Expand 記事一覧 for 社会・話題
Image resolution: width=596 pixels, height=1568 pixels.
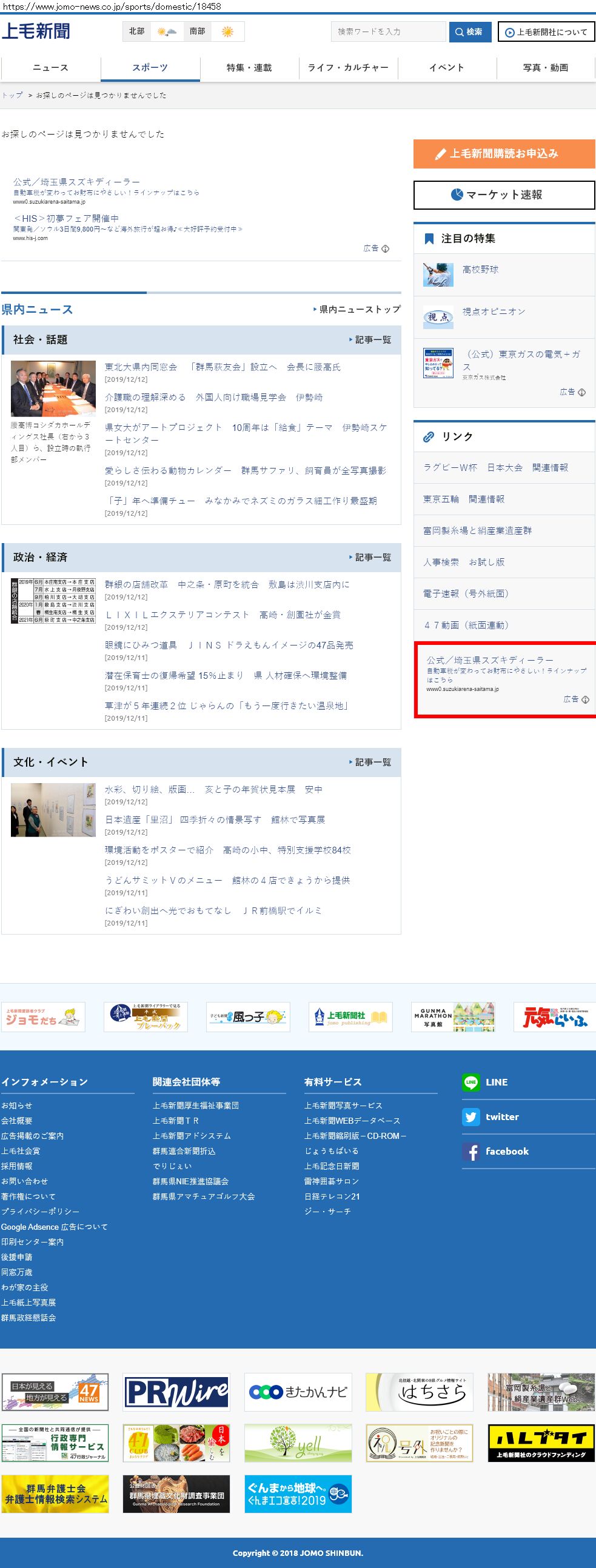(370, 339)
